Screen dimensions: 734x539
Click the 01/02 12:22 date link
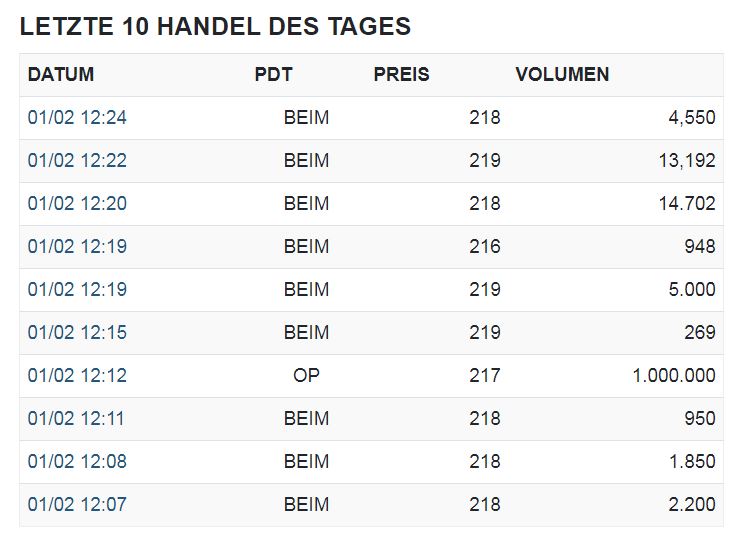click(77, 161)
